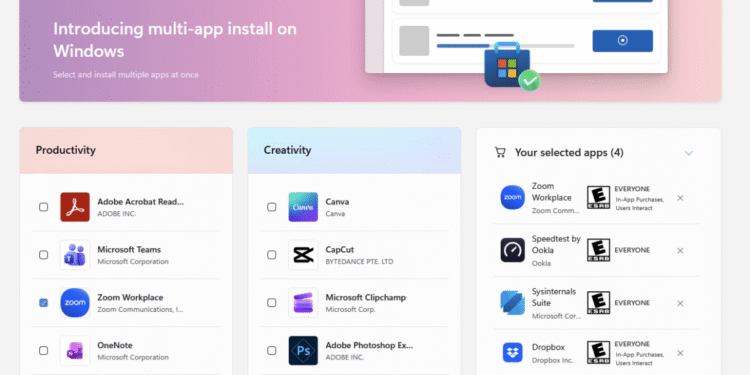Collapse the Your selected apps panel chevron

tap(689, 153)
